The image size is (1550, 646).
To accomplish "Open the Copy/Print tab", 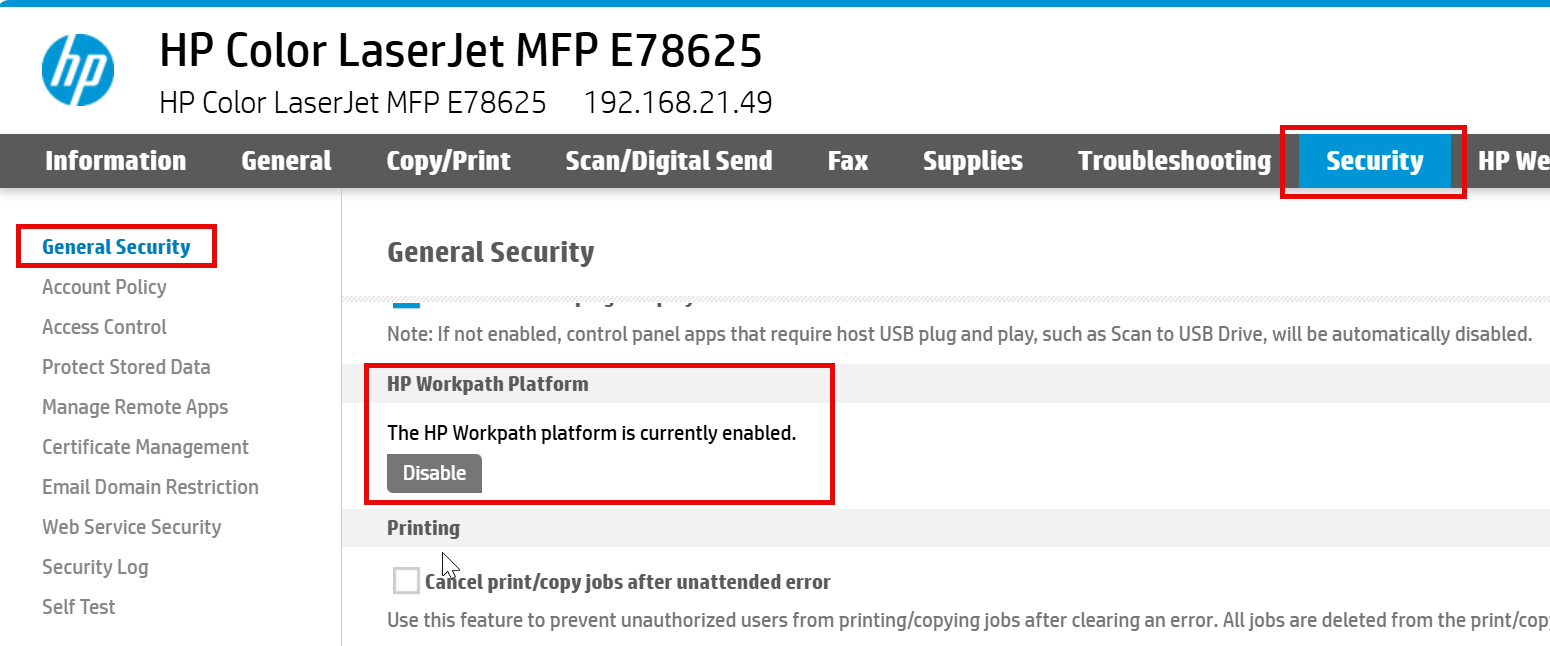I will [x=448, y=161].
